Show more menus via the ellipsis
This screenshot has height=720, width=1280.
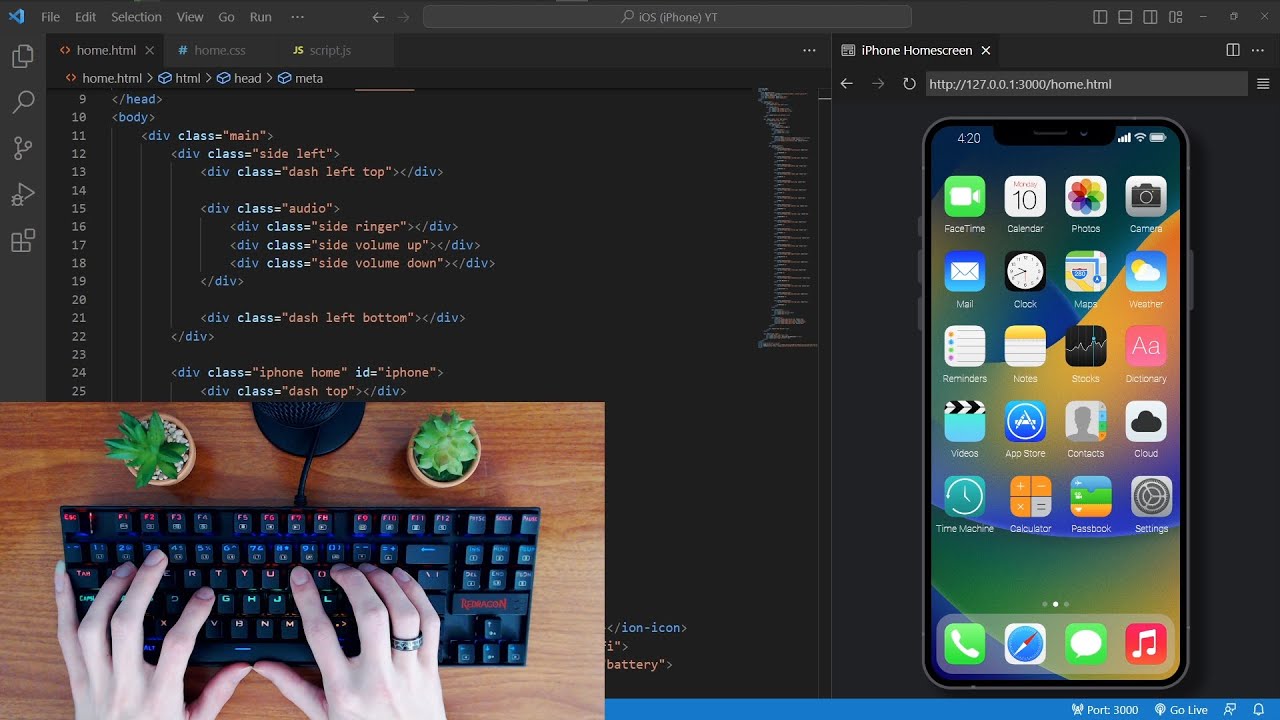(297, 17)
